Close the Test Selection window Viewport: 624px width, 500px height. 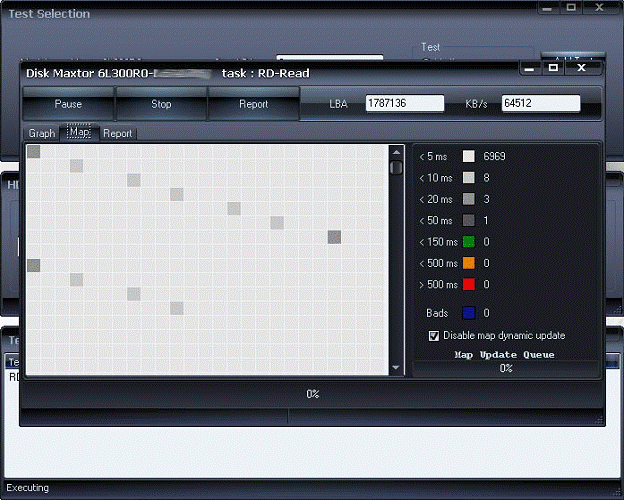600,7
